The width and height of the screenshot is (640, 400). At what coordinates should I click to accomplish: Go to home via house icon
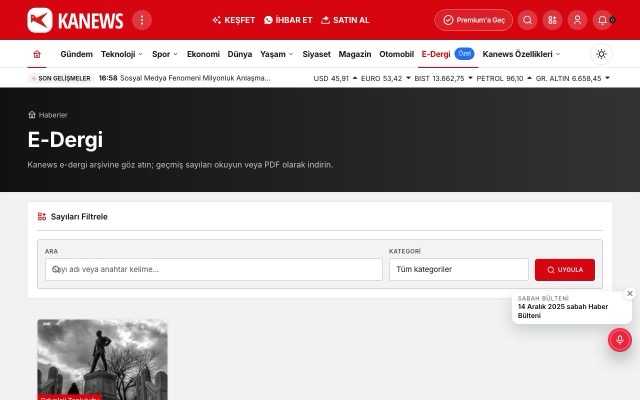coord(37,54)
